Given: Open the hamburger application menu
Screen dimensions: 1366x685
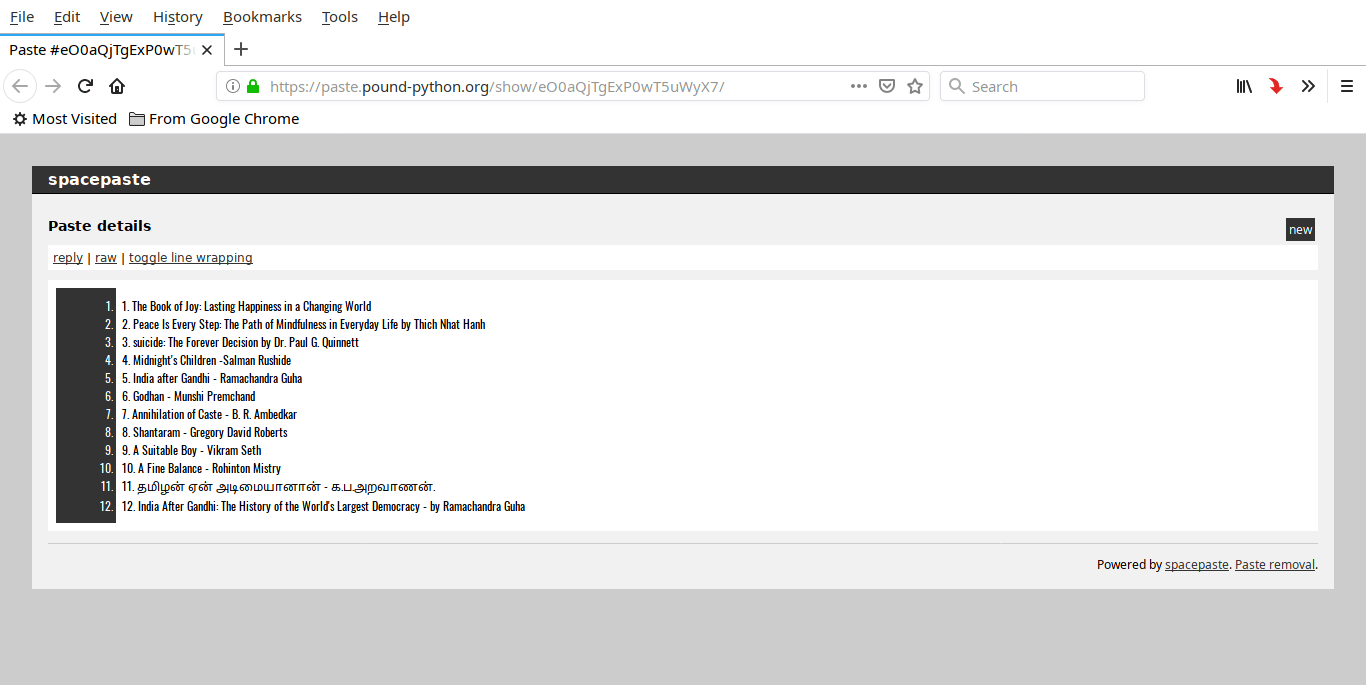Looking at the screenshot, I should pyautogui.click(x=1347, y=86).
